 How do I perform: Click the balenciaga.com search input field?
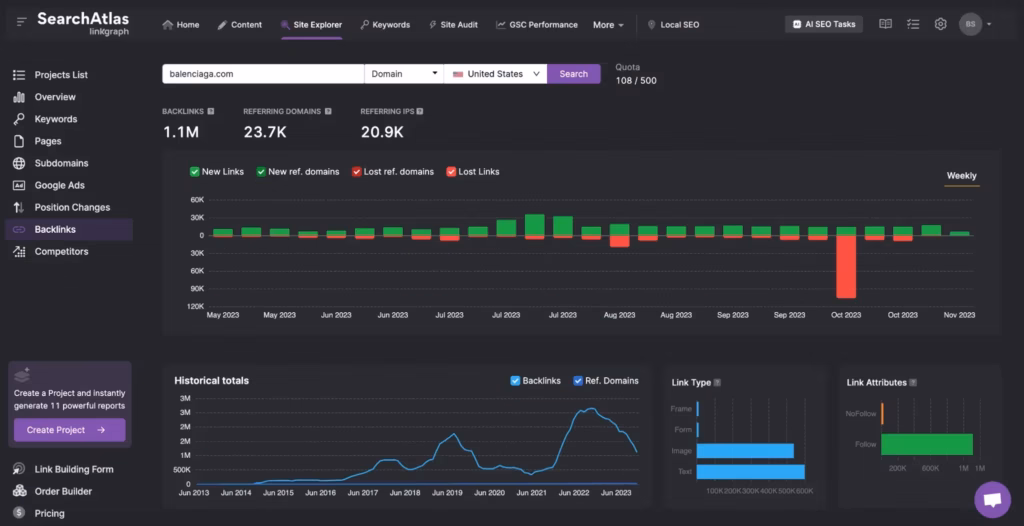tap(262, 74)
